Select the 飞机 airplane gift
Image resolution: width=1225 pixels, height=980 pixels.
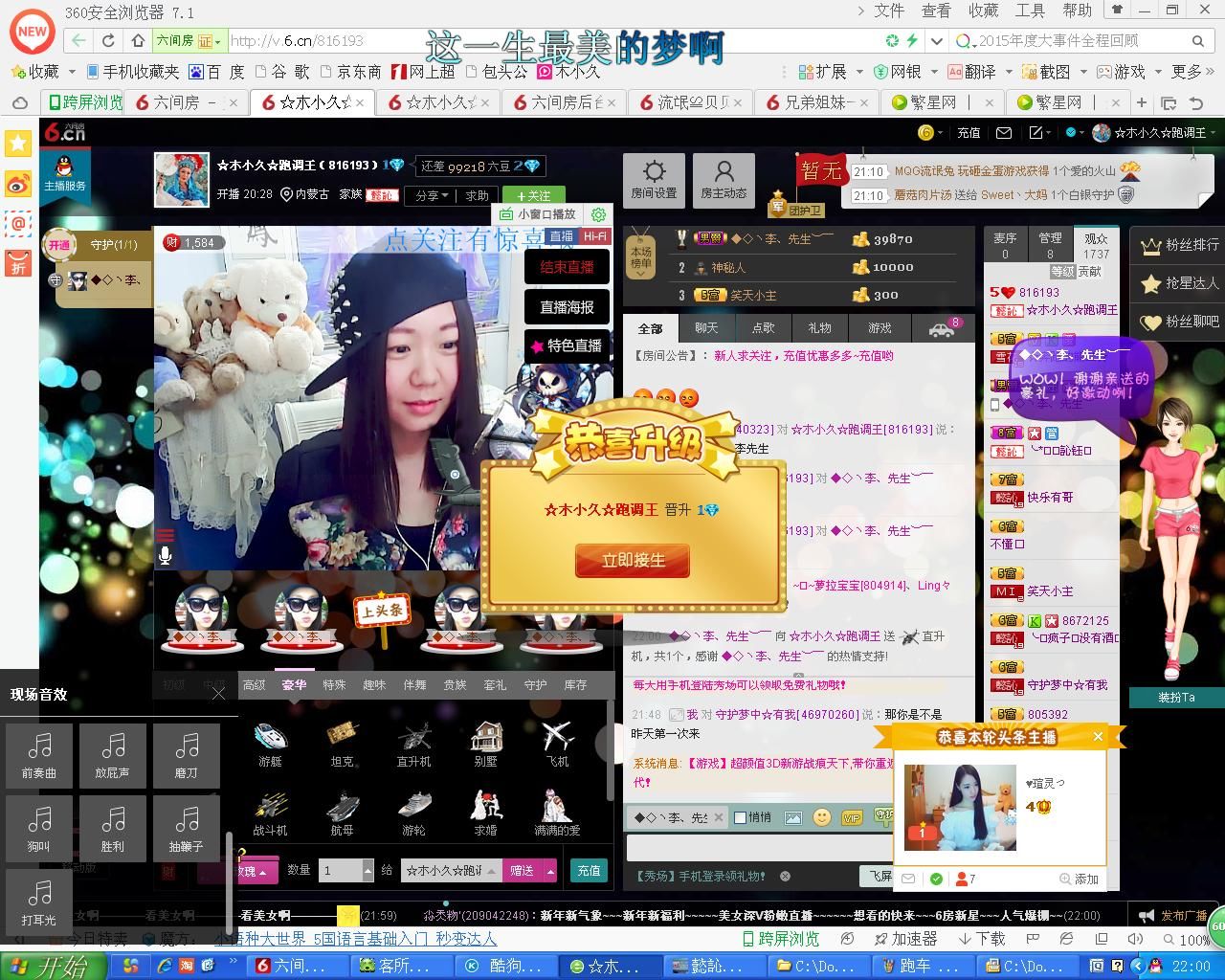(x=558, y=745)
